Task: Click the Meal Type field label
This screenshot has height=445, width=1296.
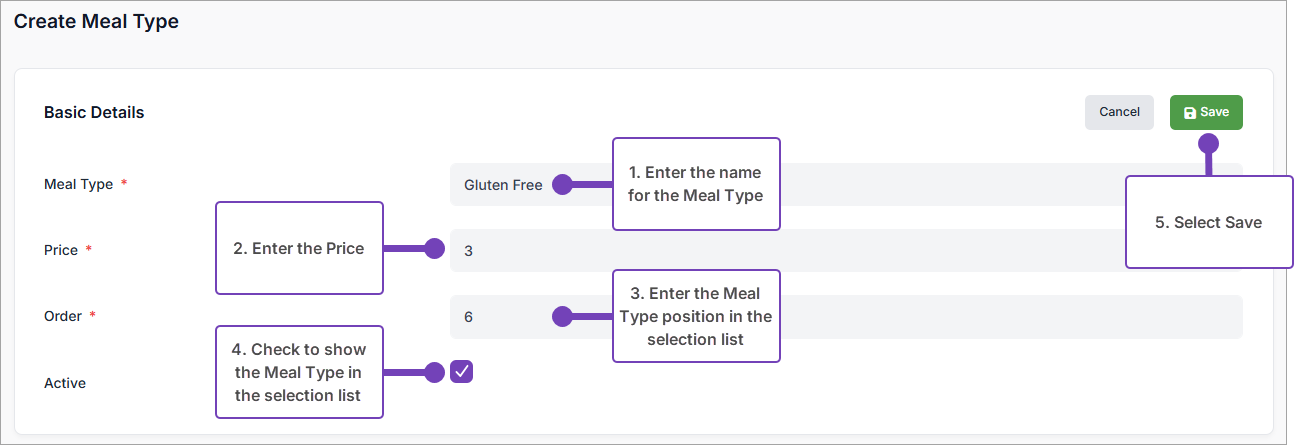Action: [x=78, y=184]
